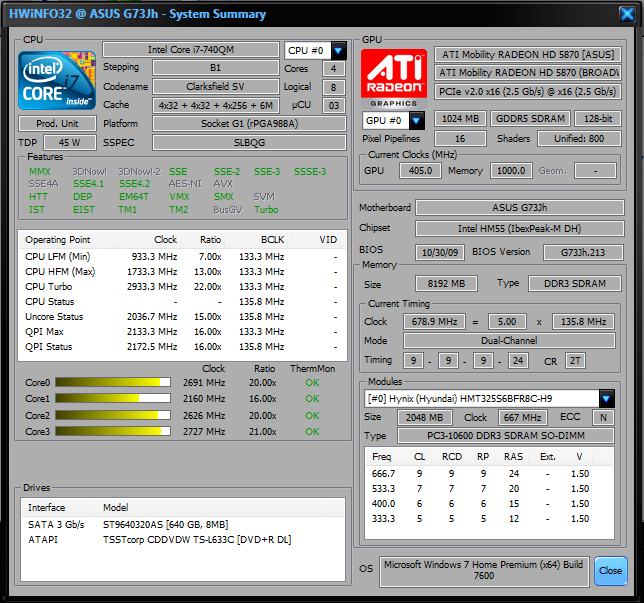Click the Model column header in Drives
Image resolution: width=644 pixels, height=603 pixels.
coord(209,508)
